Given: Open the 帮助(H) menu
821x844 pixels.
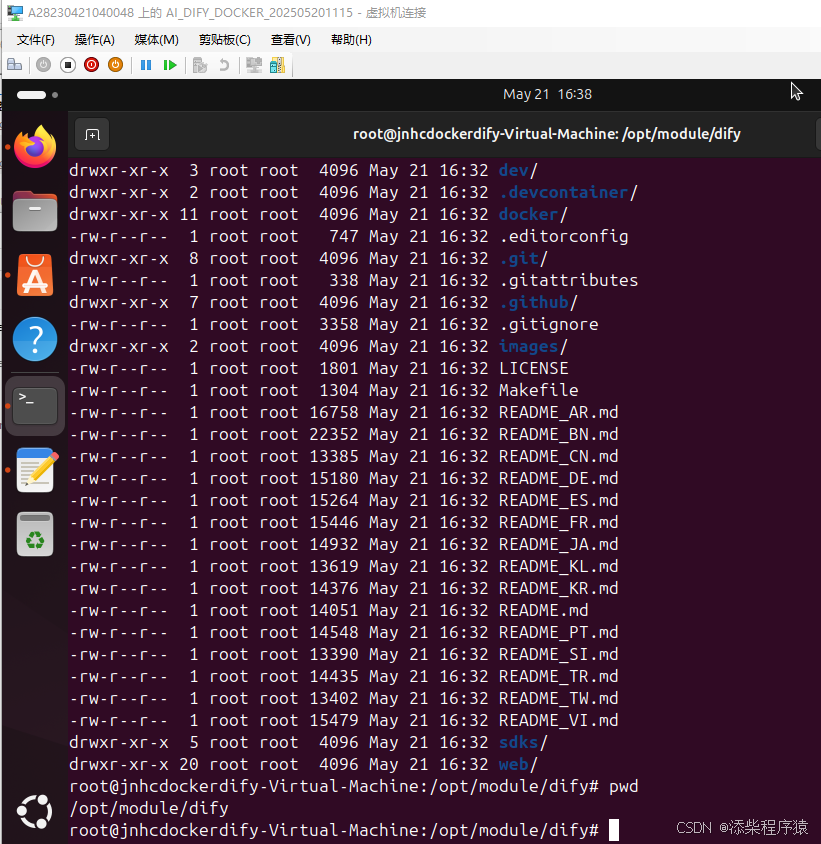Looking at the screenshot, I should click(x=351, y=40).
